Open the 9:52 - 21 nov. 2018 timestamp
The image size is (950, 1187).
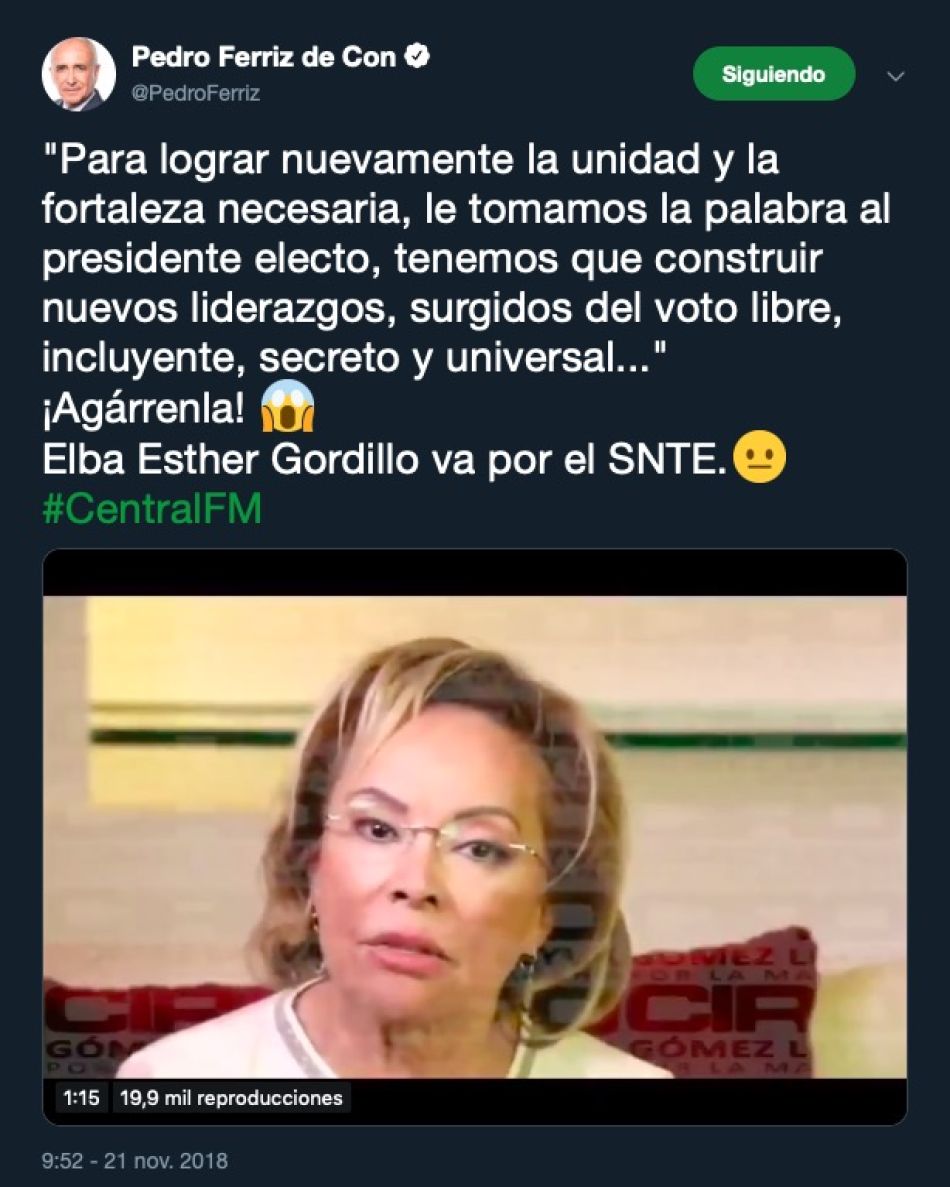tap(135, 1161)
